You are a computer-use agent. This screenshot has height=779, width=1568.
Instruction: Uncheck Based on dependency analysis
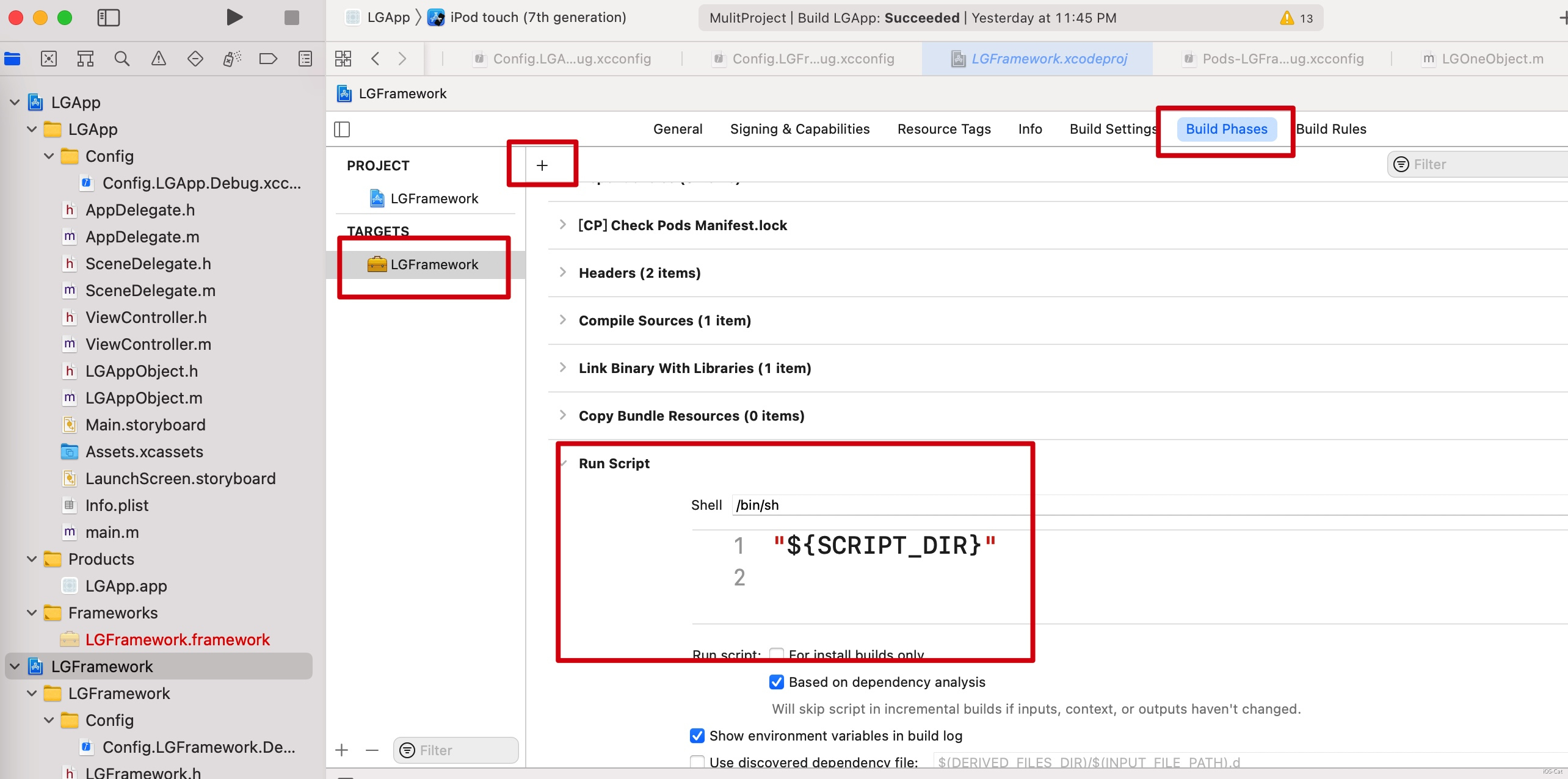(777, 682)
